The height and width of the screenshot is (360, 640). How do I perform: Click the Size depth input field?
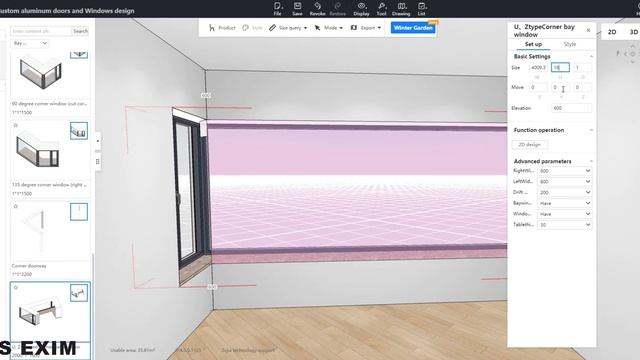click(582, 67)
